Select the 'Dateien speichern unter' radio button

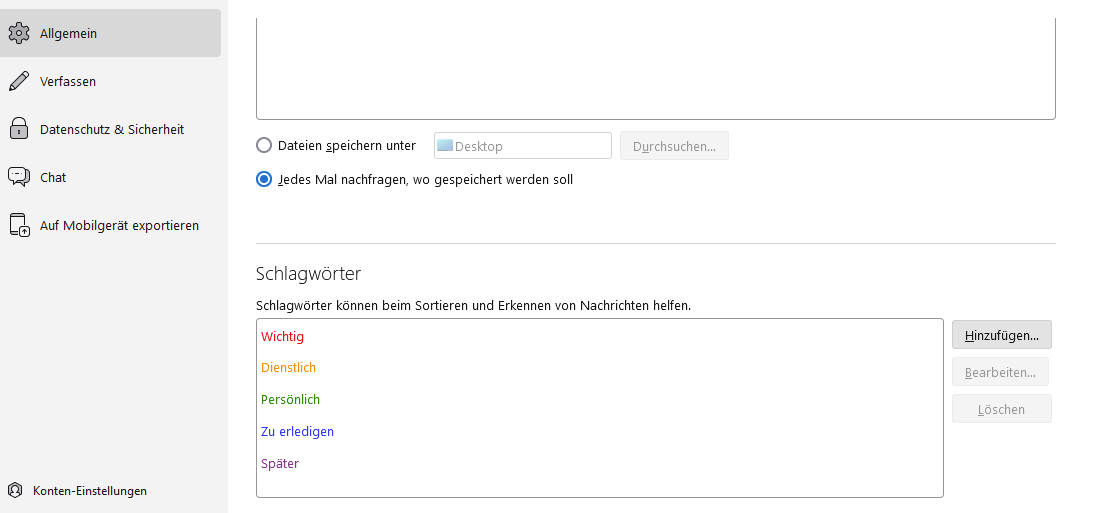click(x=264, y=145)
